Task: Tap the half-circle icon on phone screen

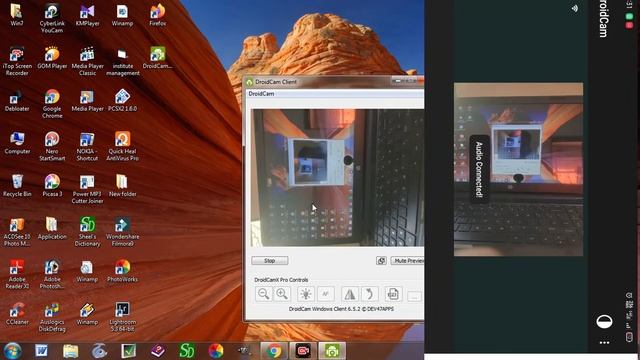Action: [x=604, y=322]
